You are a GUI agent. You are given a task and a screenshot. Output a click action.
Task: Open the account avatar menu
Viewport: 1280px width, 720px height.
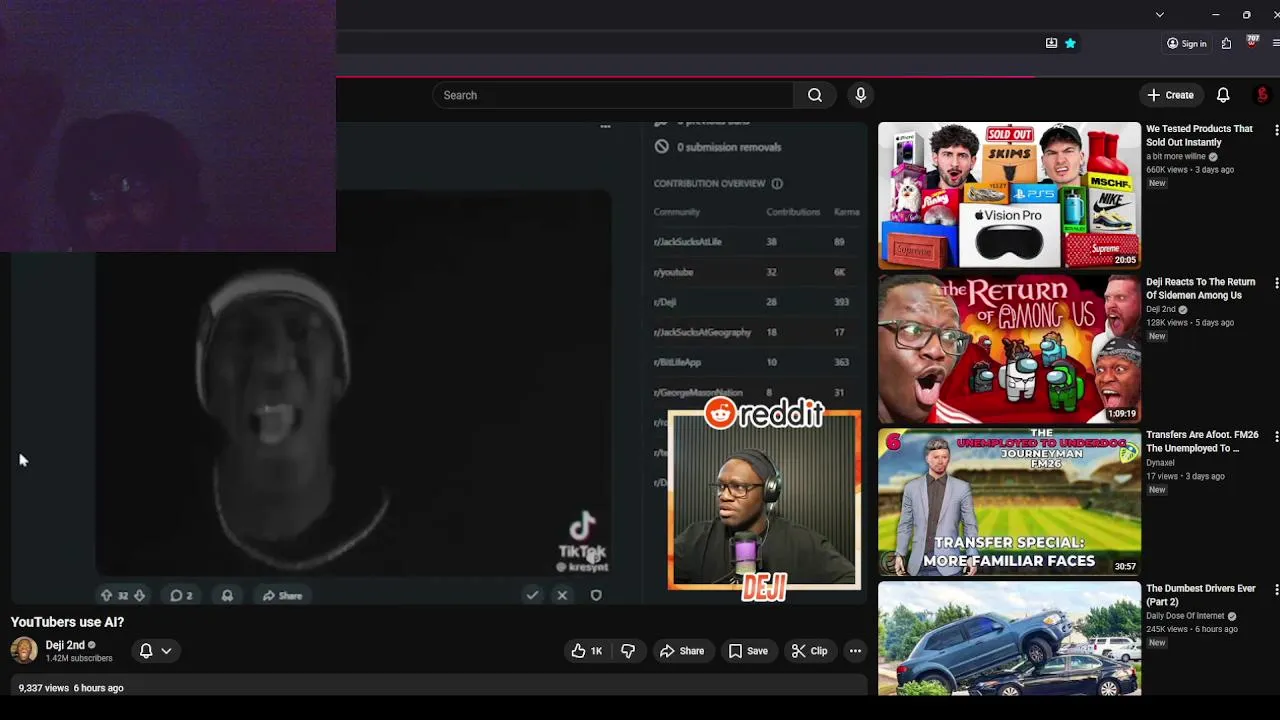point(1262,95)
